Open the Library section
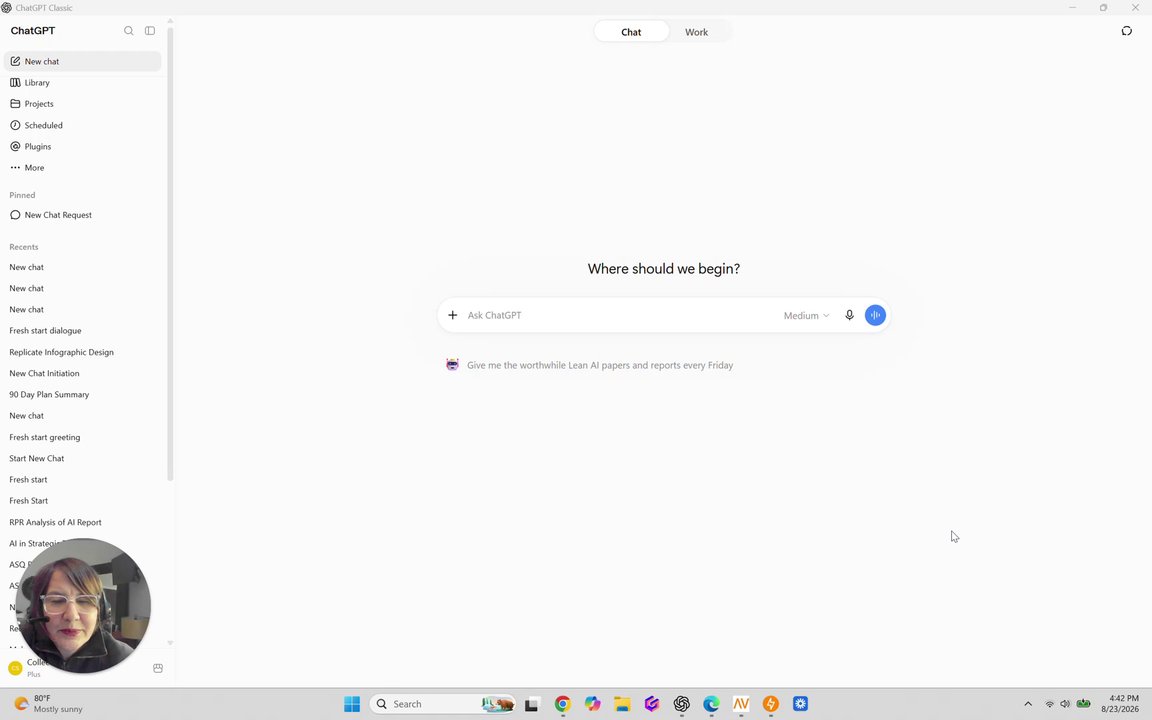Screen dimensions: 1152x720 coord(82,82)
